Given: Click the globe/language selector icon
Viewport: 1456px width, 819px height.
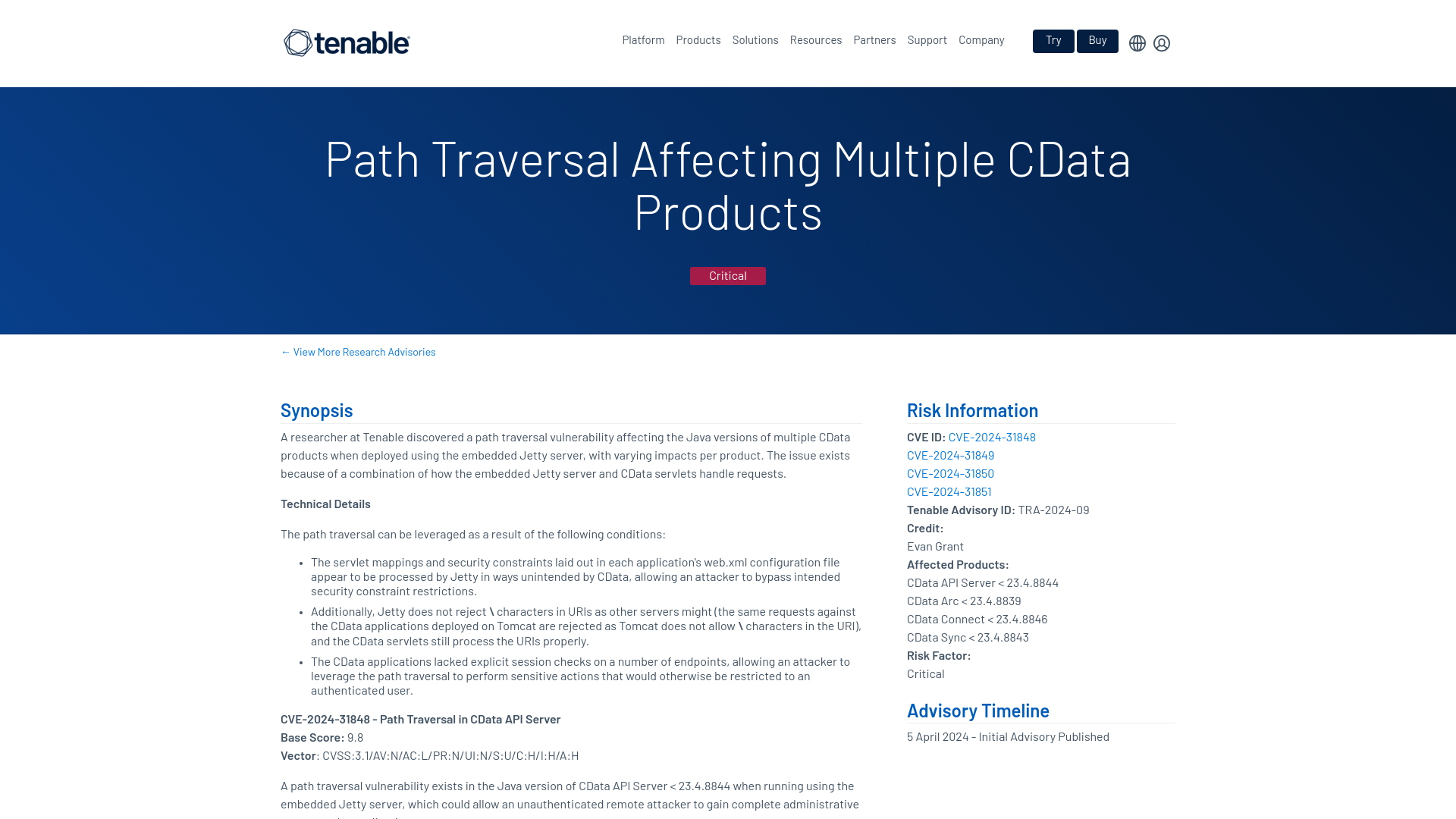Looking at the screenshot, I should [1137, 42].
